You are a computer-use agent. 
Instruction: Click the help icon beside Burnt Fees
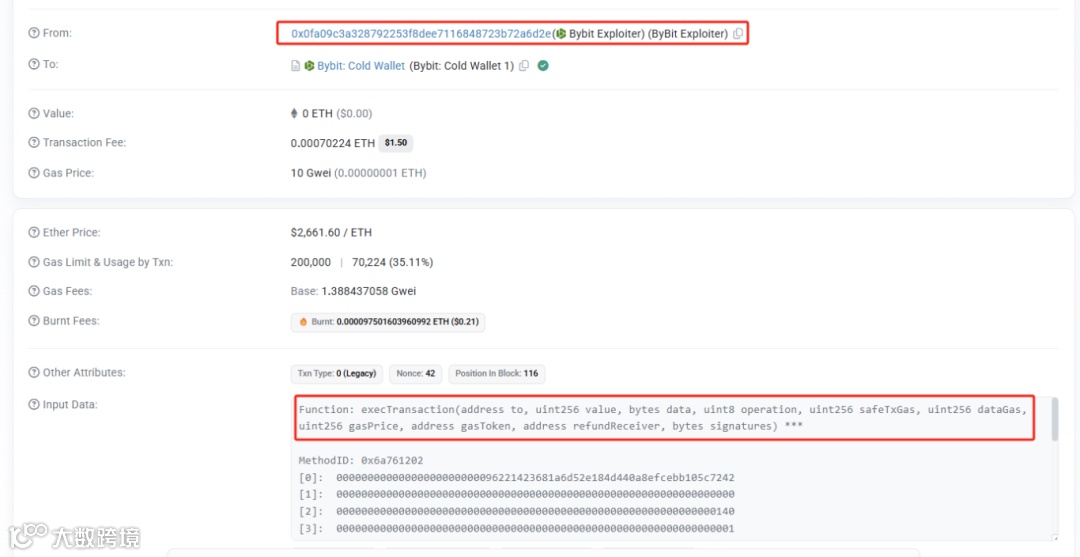coord(34,321)
